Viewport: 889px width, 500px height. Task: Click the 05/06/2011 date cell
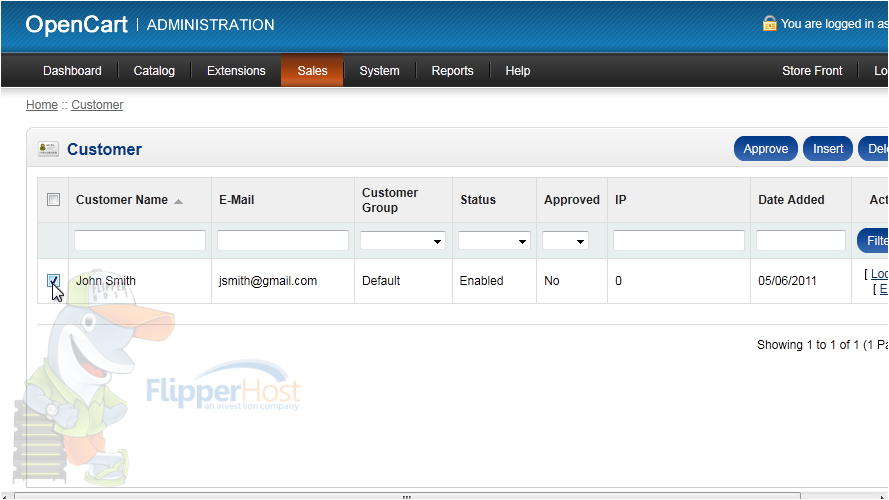pyautogui.click(x=787, y=281)
